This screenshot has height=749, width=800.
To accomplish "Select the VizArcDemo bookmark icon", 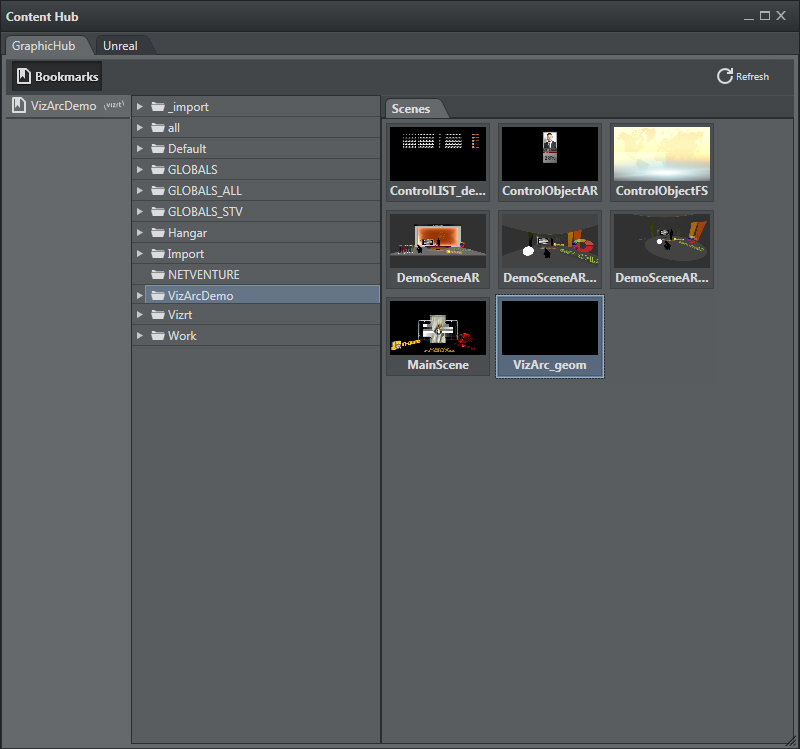I will pyautogui.click(x=19, y=106).
